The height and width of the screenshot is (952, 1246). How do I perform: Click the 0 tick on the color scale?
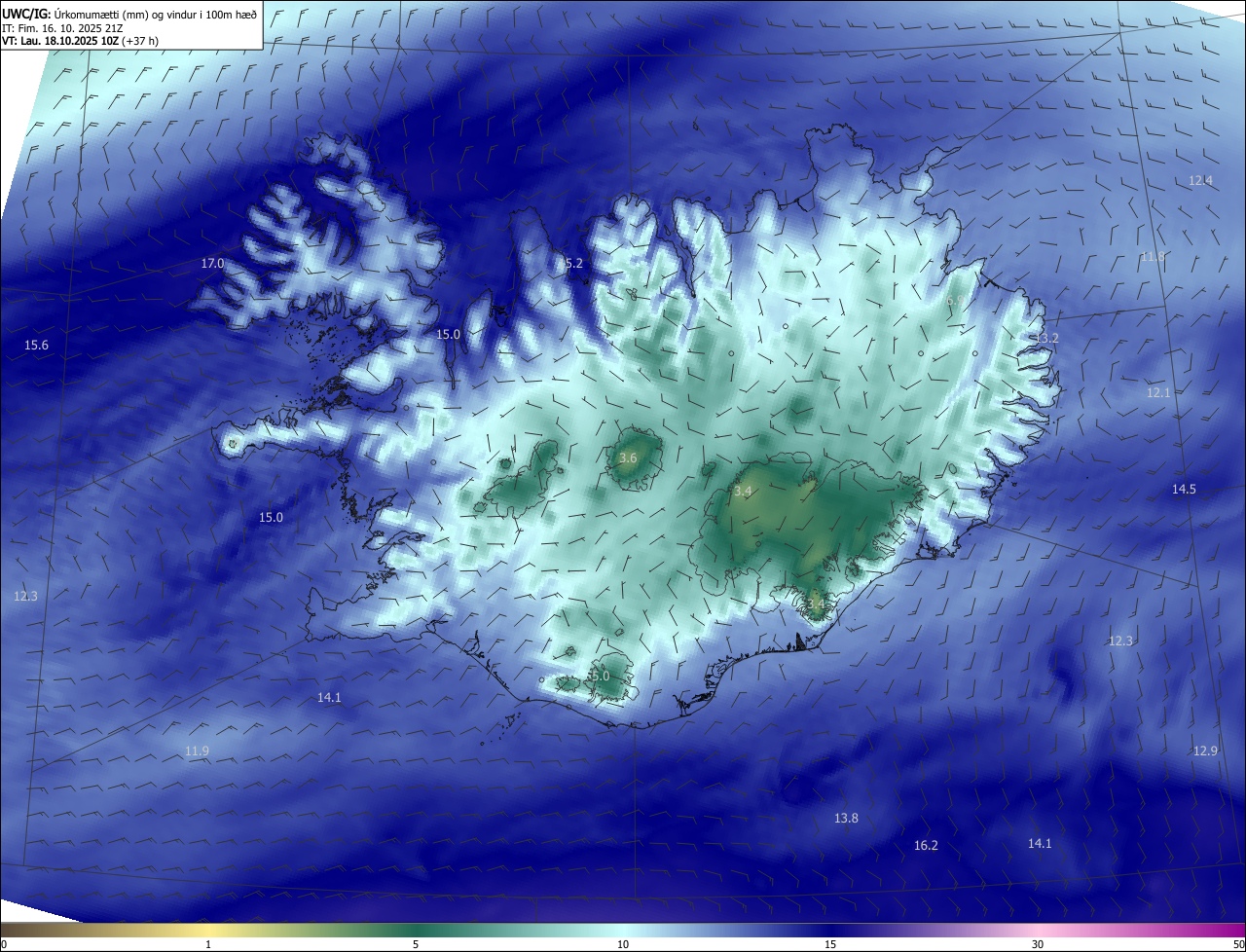[4, 944]
